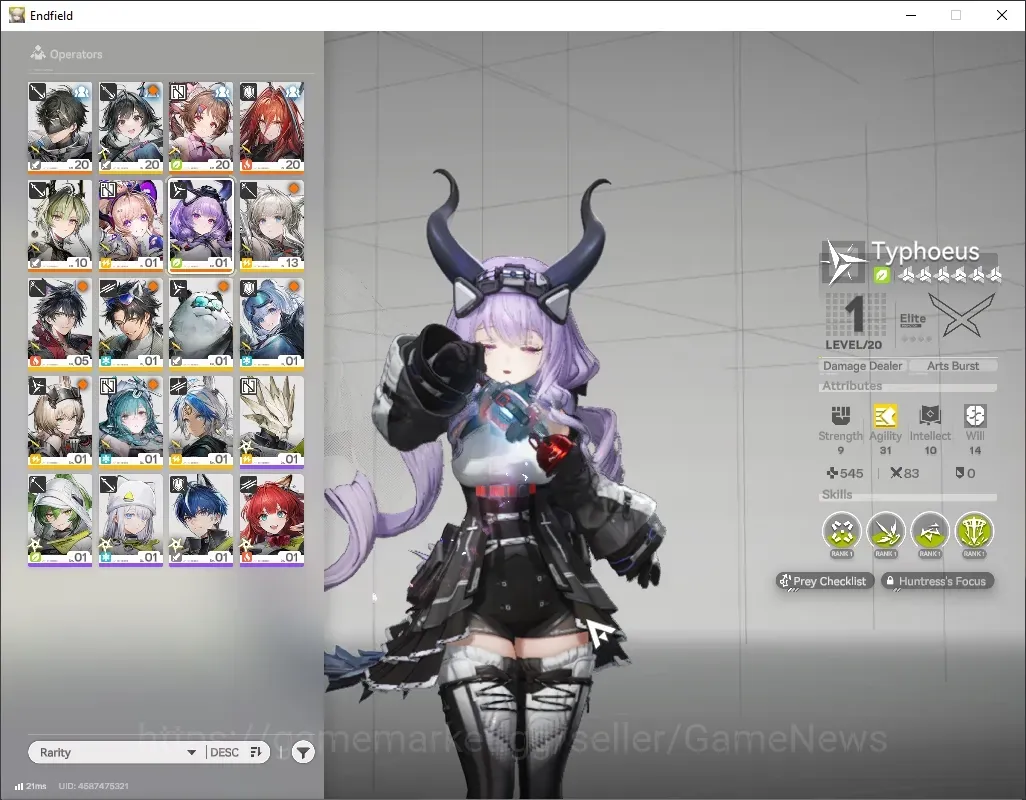This screenshot has width=1026, height=800.
Task: Select brown-haired girl operator card, level 20
Action: click(x=201, y=127)
